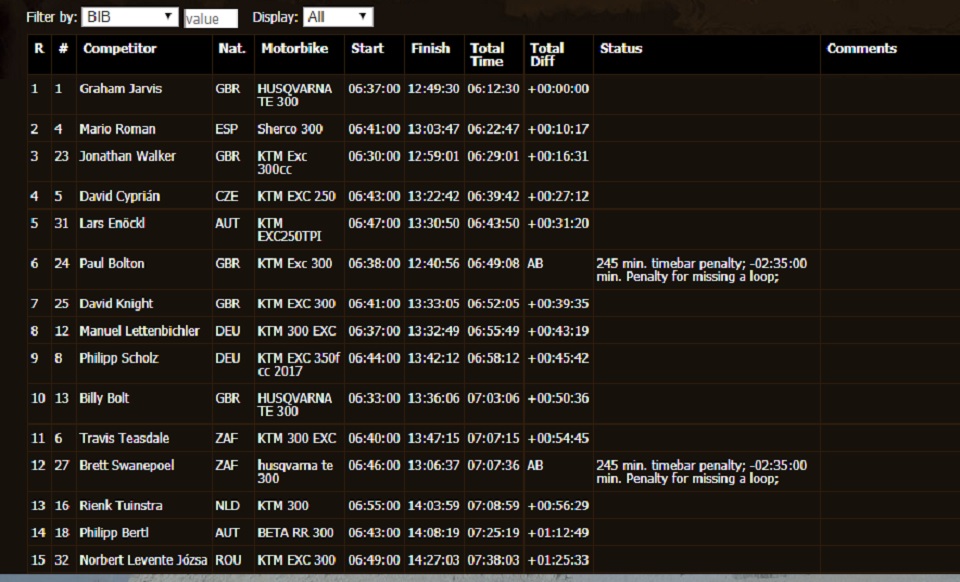Select competitor Mario Roman
This screenshot has width=960, height=582.
117,129
